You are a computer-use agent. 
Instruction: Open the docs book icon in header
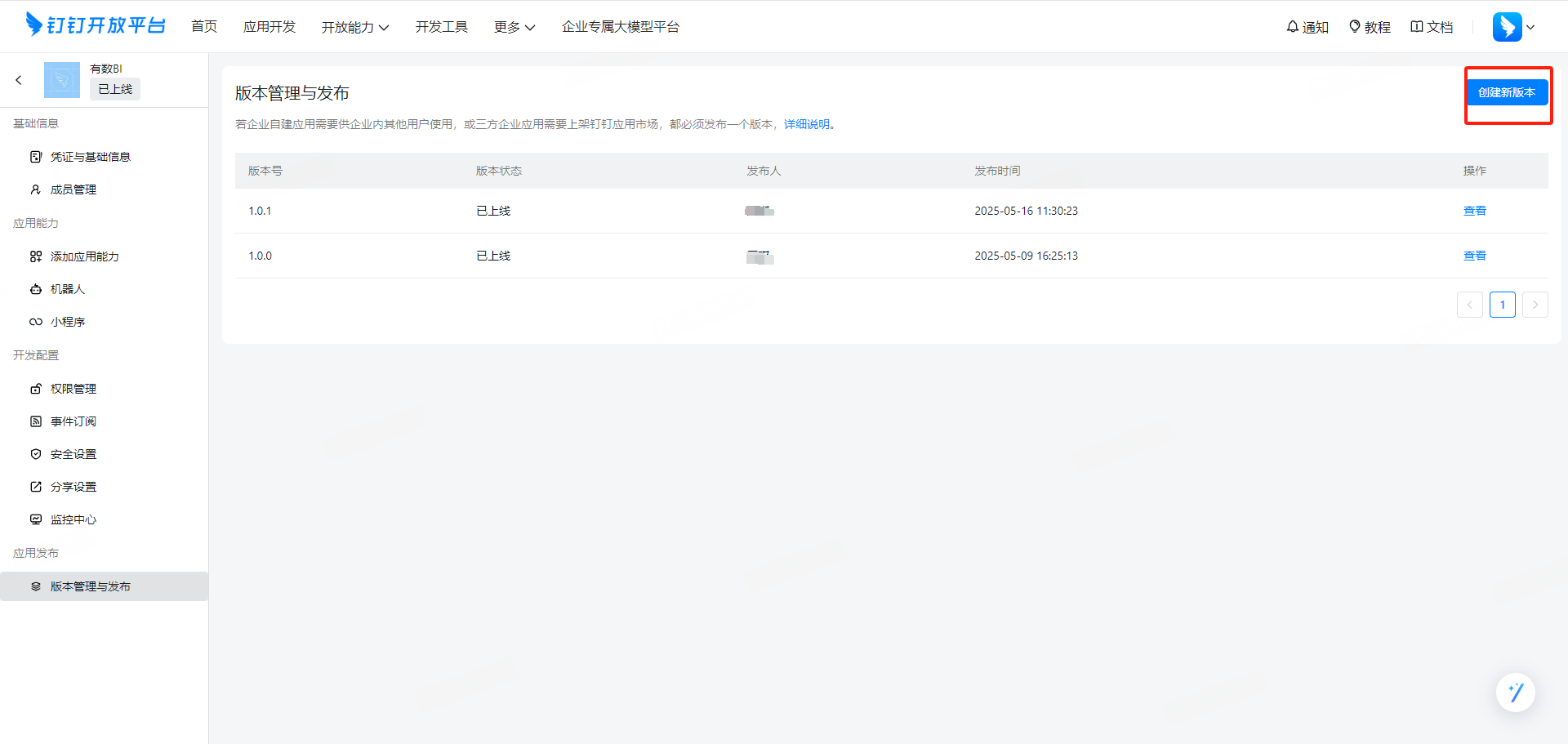(1417, 27)
